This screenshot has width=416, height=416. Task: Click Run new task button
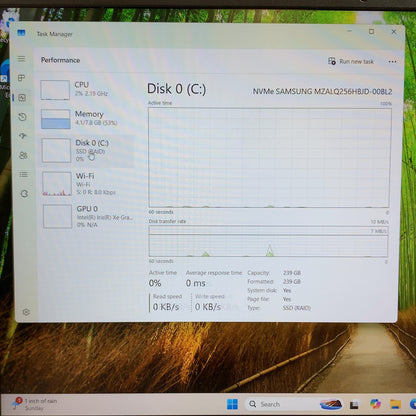point(351,61)
